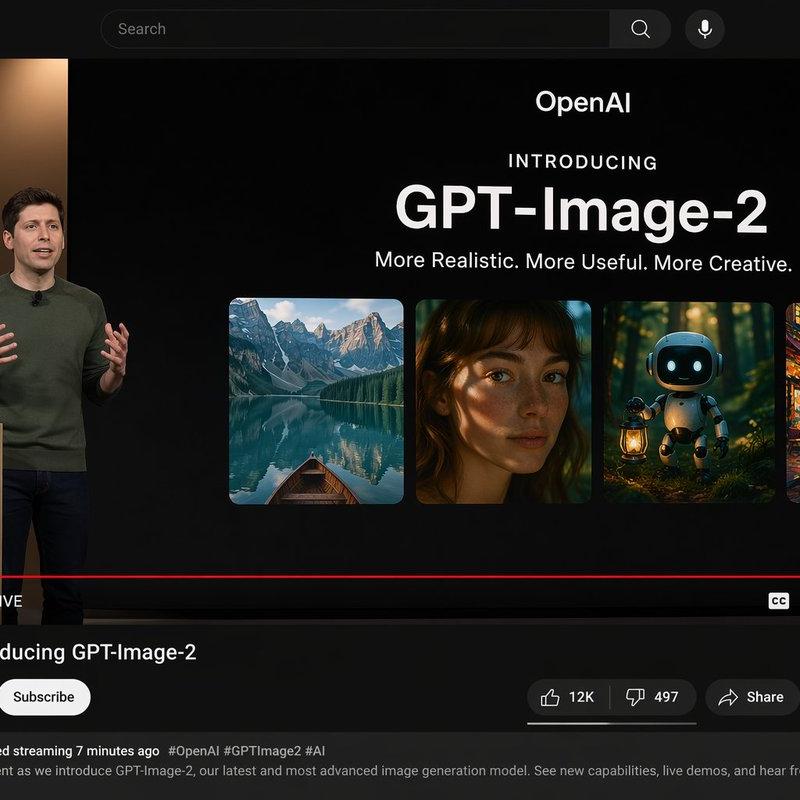Click the video title GPT-Image-2 text
Screen dimensions: 800x800
[98, 652]
